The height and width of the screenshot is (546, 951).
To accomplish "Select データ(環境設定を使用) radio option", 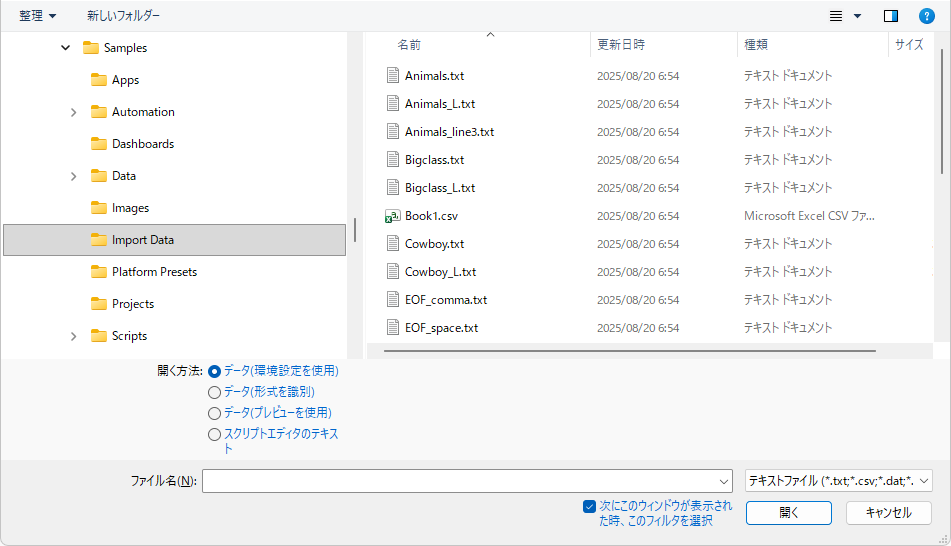I will point(214,371).
